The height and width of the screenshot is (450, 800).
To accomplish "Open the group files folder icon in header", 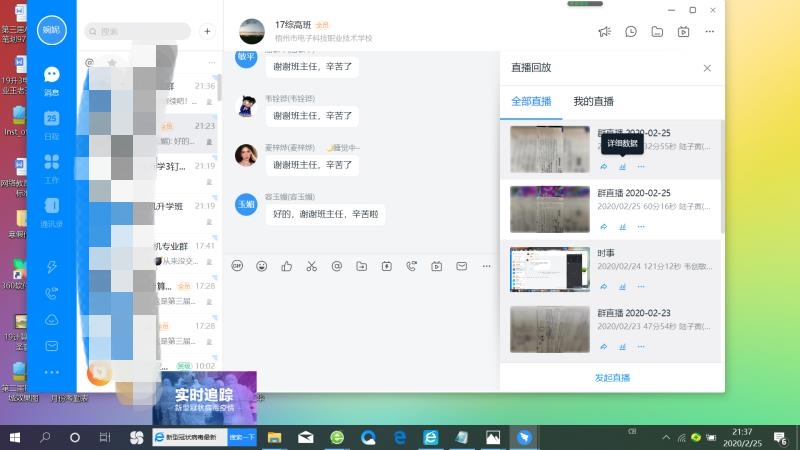I will pos(657,31).
